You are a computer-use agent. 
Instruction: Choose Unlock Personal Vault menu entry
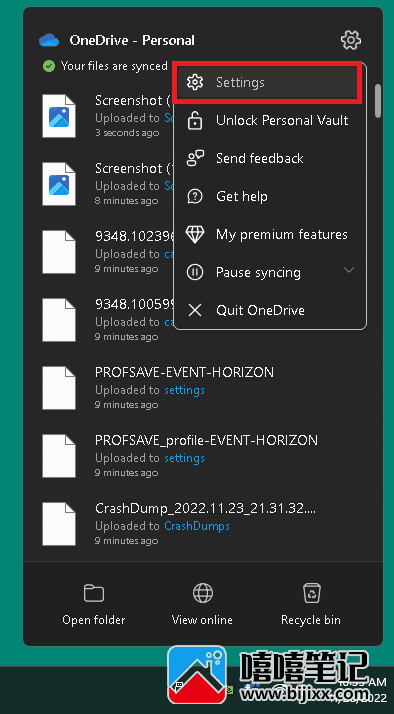tap(270, 121)
